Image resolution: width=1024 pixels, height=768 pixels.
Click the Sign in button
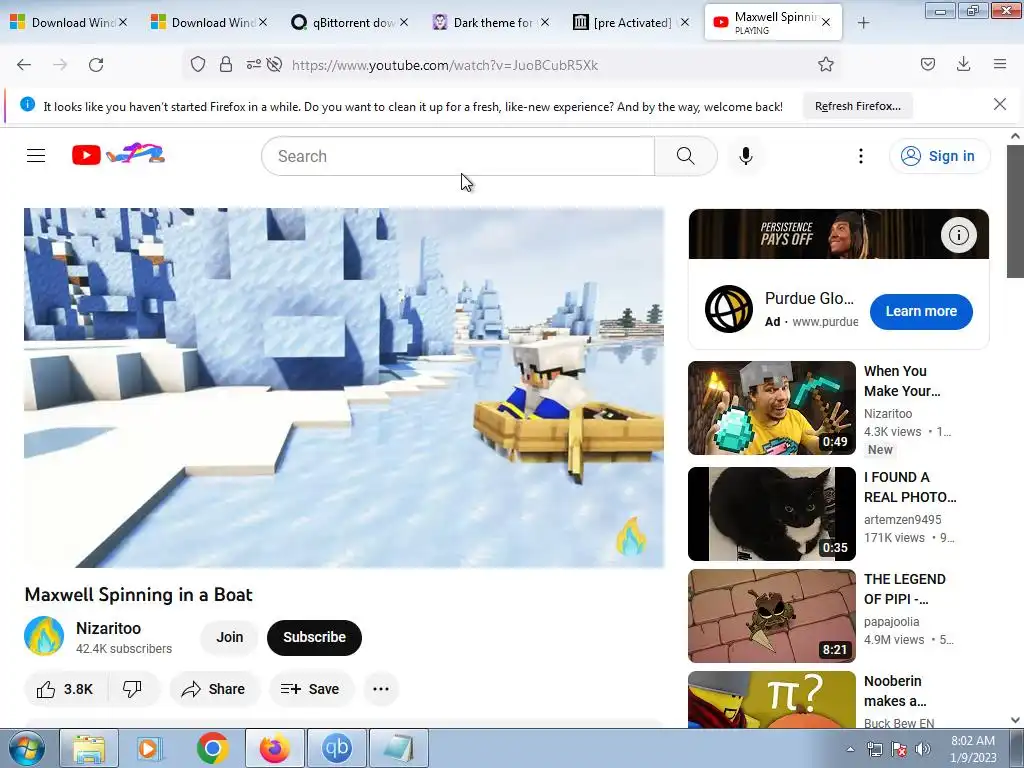tap(939, 156)
